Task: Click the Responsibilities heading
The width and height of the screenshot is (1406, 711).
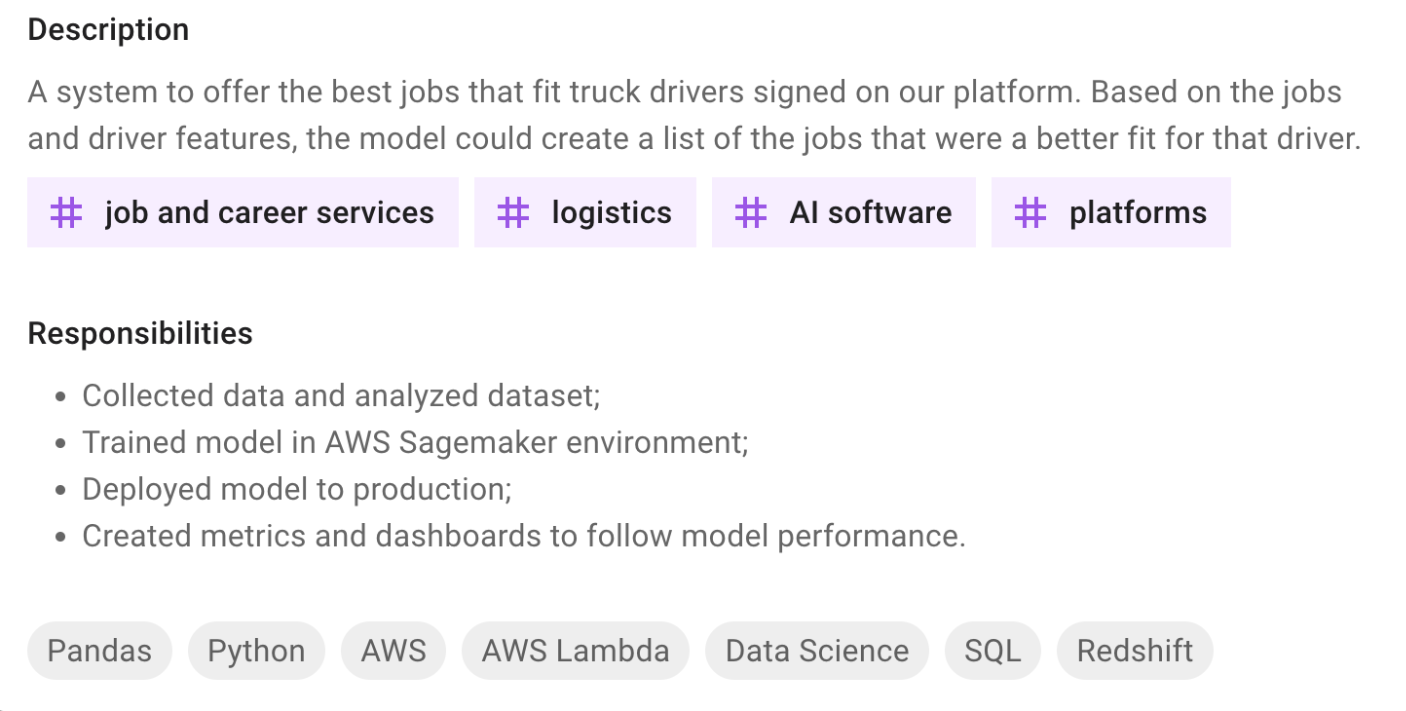Action: coord(140,333)
